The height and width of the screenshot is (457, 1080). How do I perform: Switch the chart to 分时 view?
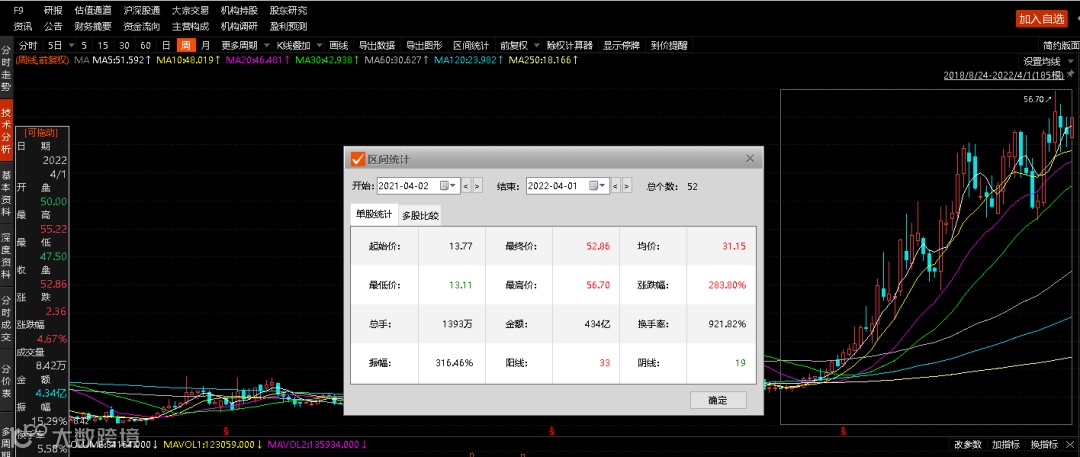28,45
